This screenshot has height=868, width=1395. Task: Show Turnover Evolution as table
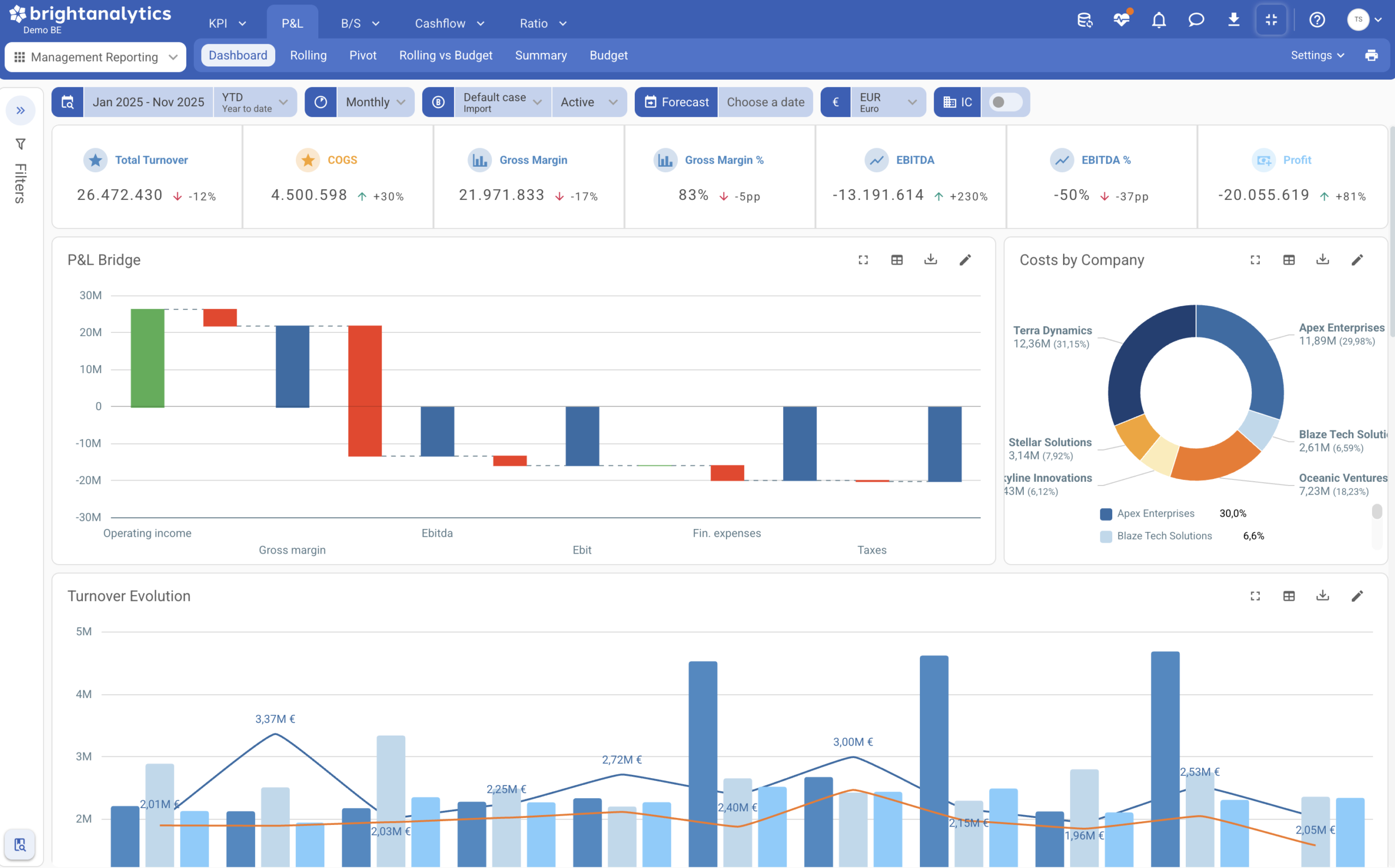(x=1289, y=596)
